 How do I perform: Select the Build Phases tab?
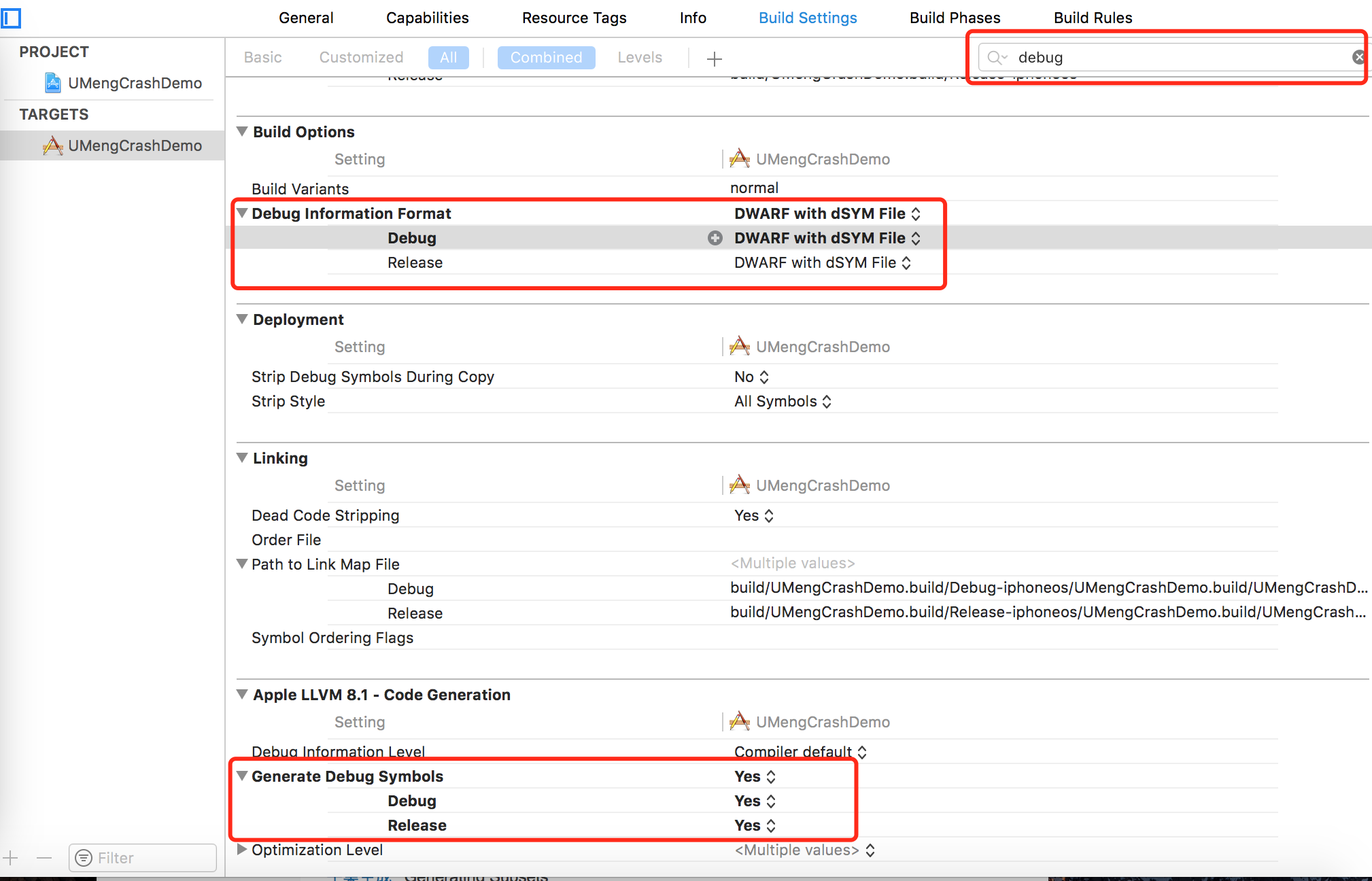pos(955,18)
